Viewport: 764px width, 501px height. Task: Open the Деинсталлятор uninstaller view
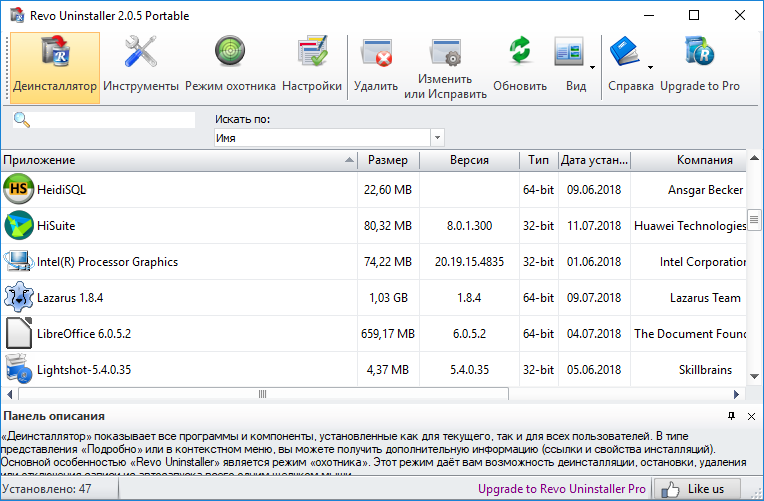tap(55, 68)
